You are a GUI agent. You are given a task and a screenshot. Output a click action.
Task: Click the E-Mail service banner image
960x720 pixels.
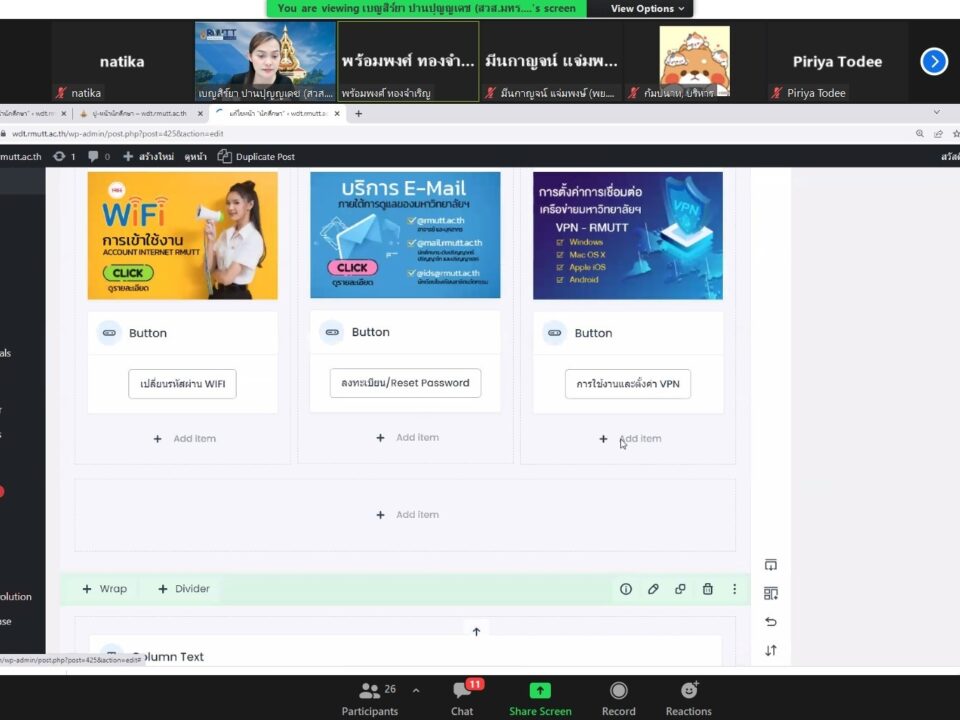coord(405,235)
